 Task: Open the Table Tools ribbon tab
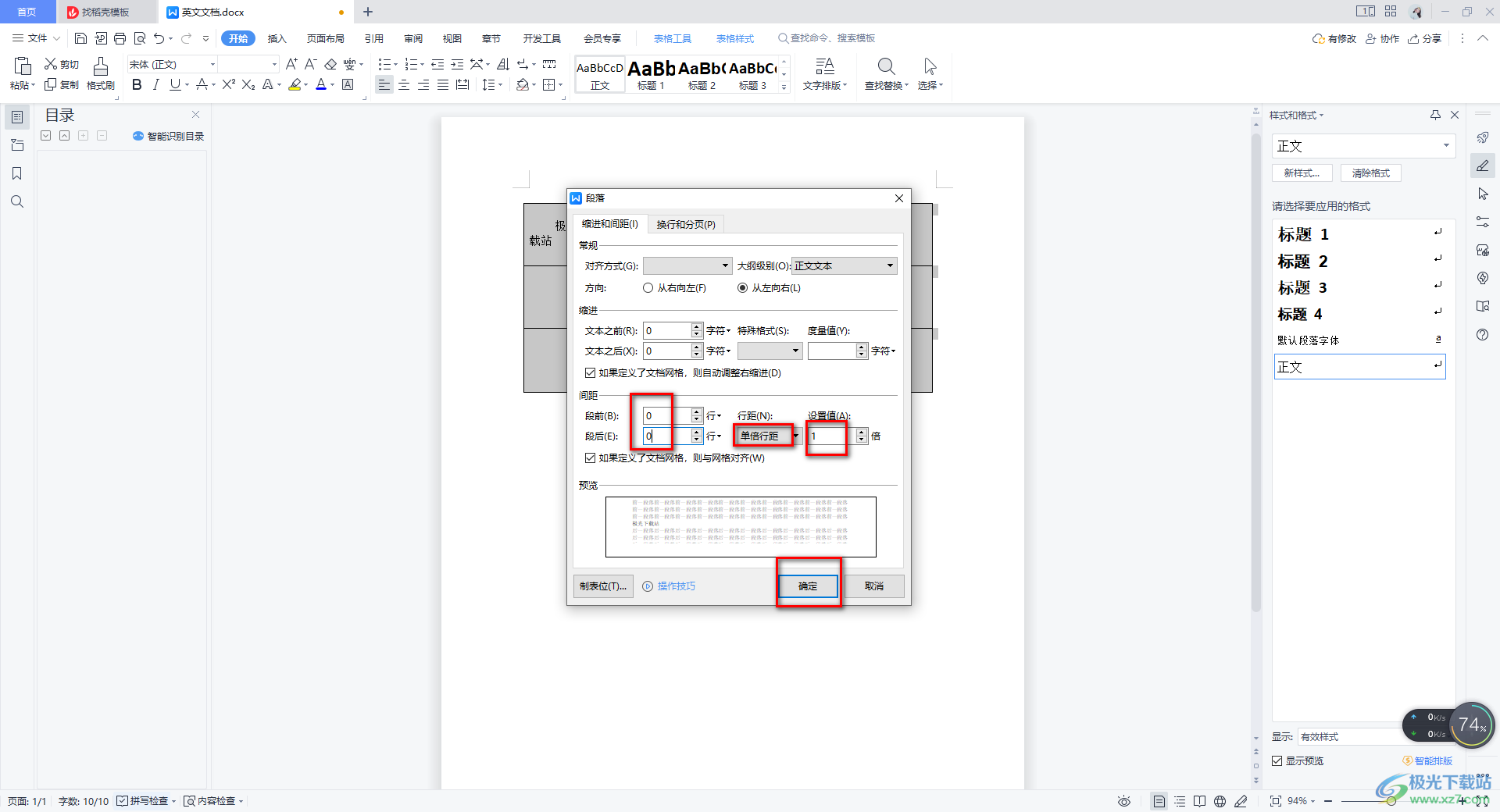point(673,38)
